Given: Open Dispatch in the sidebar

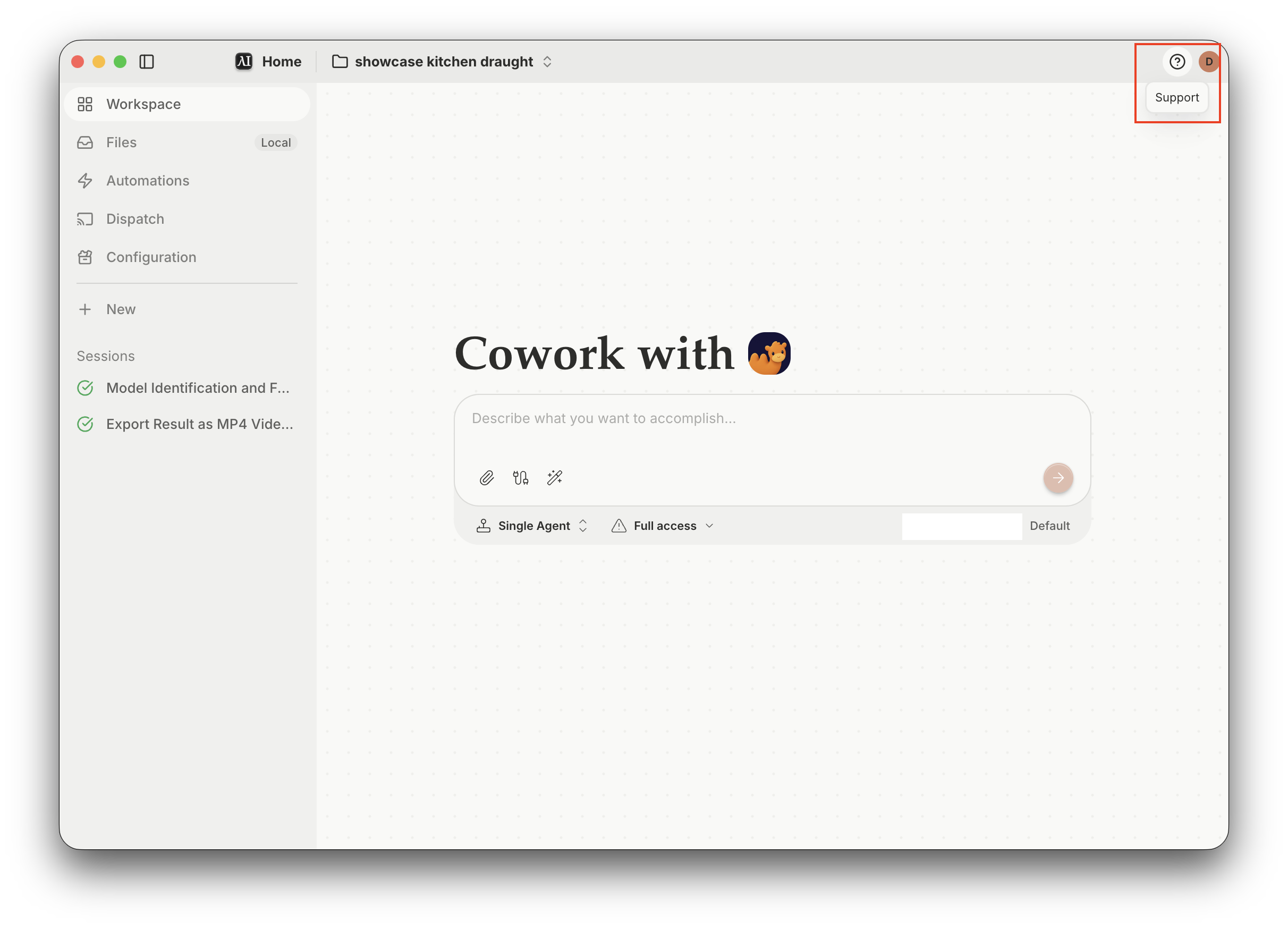Looking at the screenshot, I should (187, 218).
